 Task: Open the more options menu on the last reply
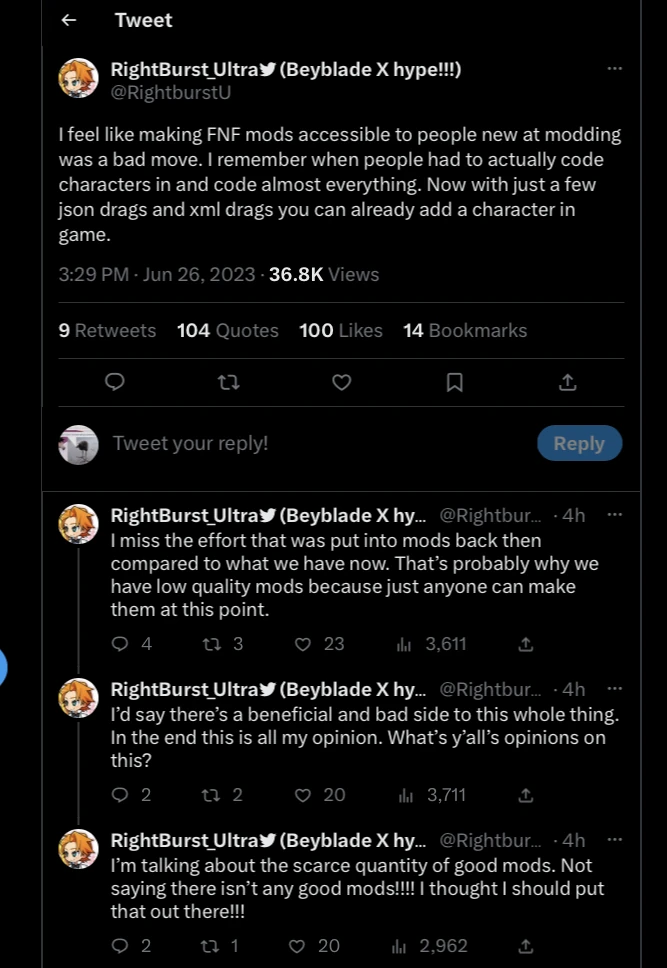[x=615, y=839]
